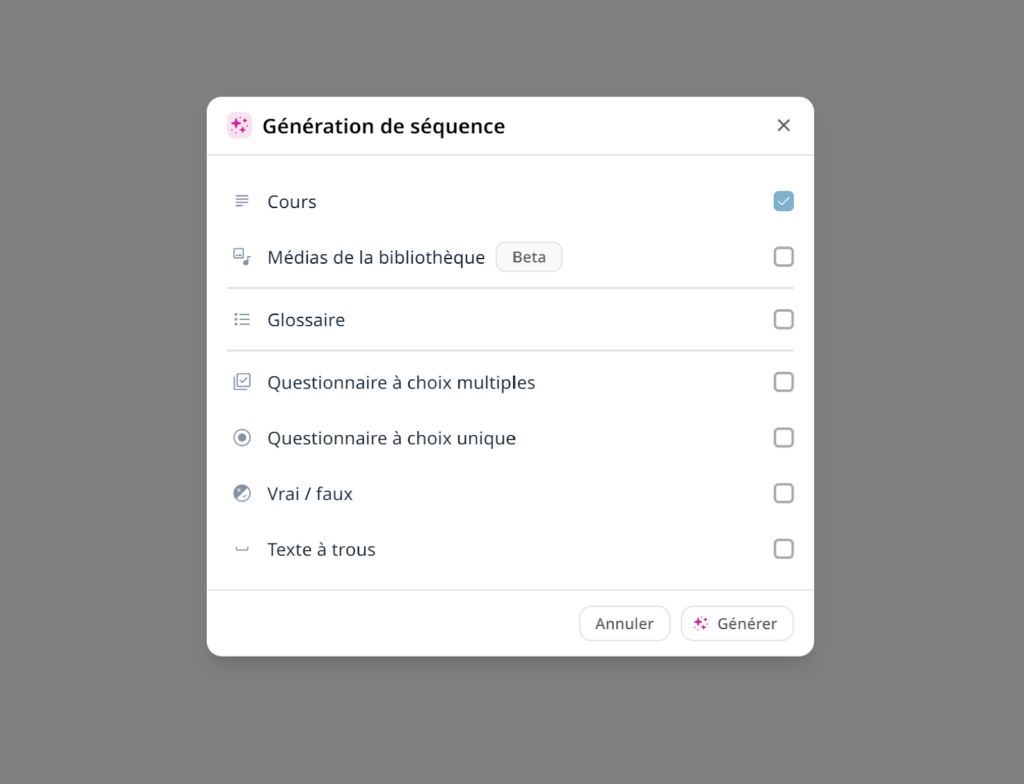Click the sparkle icon beside Génération de séquence
This screenshot has height=784, width=1024.
point(239,125)
